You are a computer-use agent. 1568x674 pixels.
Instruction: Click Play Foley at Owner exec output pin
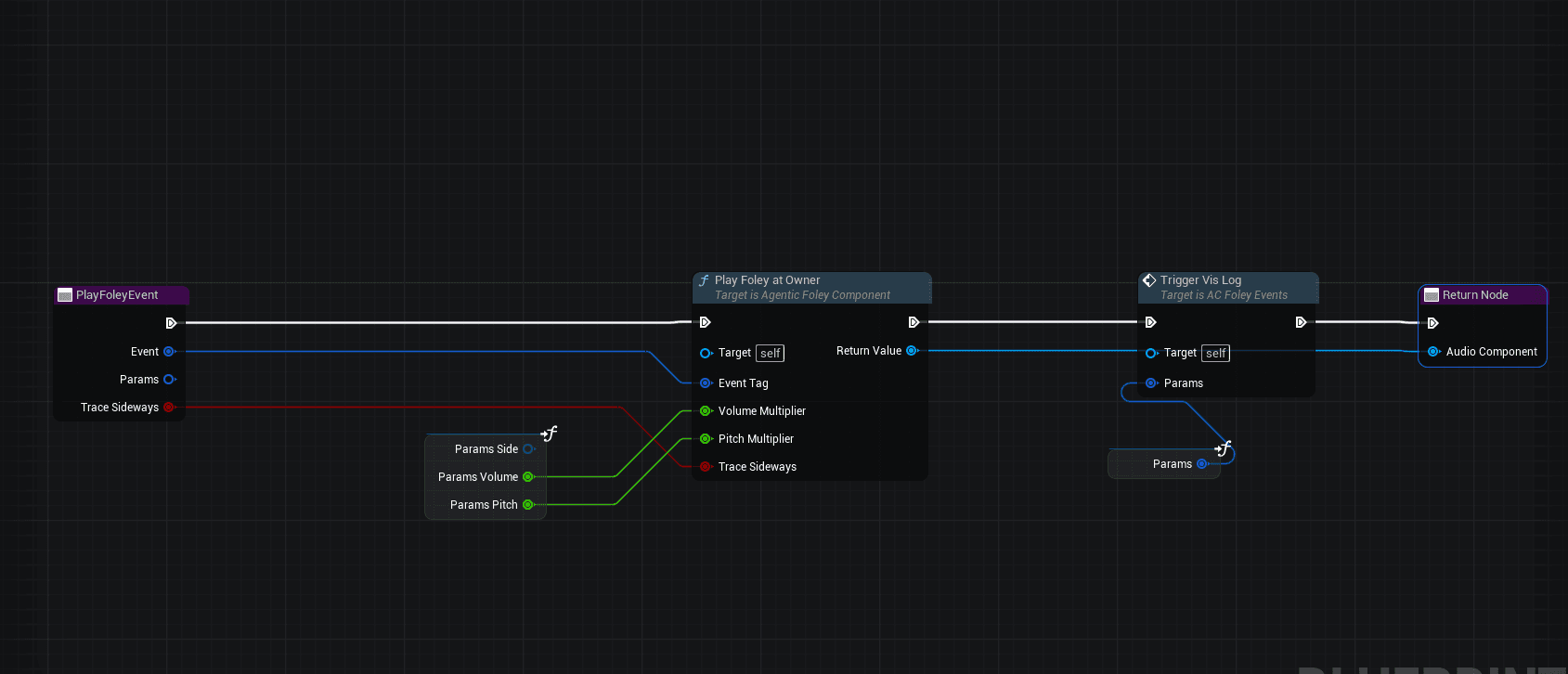click(914, 322)
